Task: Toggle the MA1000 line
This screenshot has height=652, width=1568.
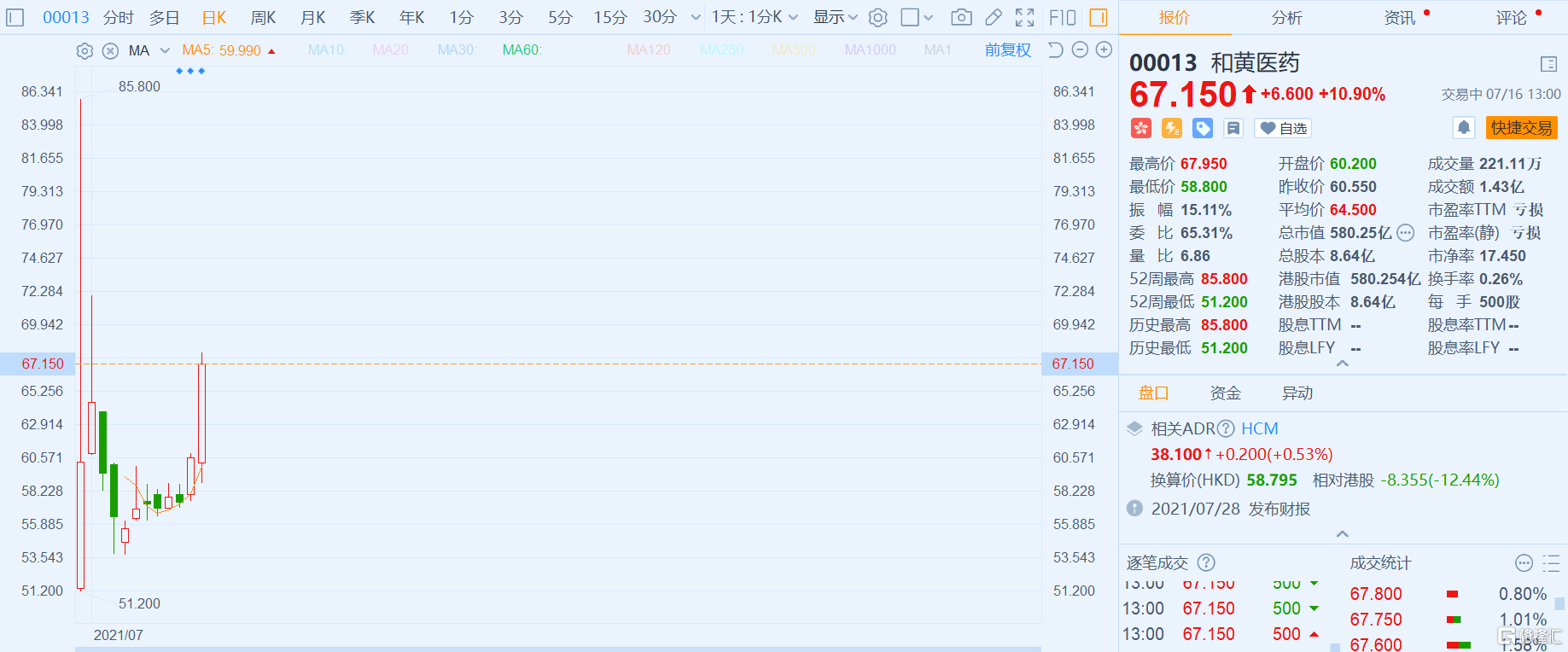Action: pyautogui.click(x=871, y=50)
